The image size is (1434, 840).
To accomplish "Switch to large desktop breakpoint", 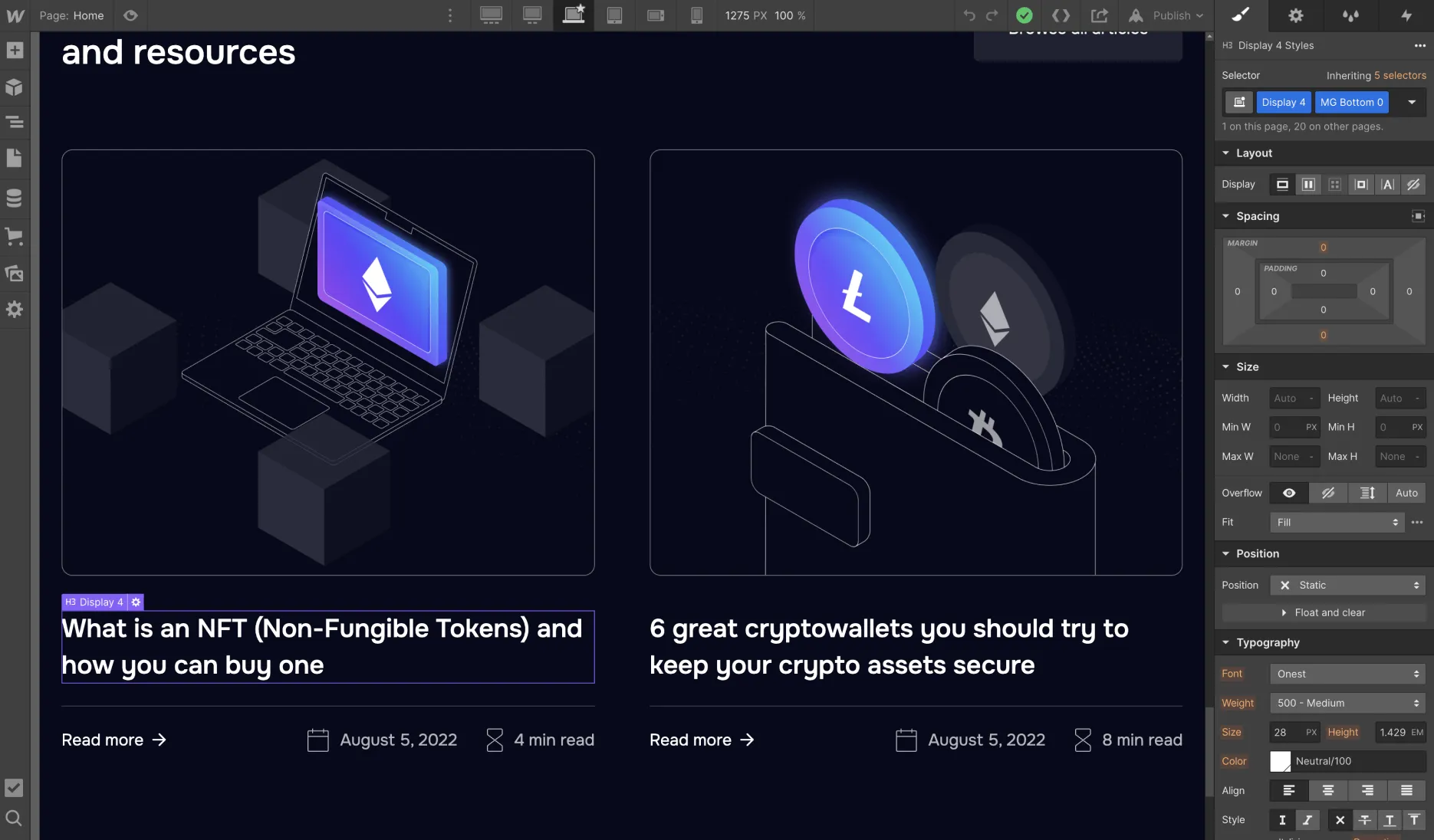I will click(491, 15).
